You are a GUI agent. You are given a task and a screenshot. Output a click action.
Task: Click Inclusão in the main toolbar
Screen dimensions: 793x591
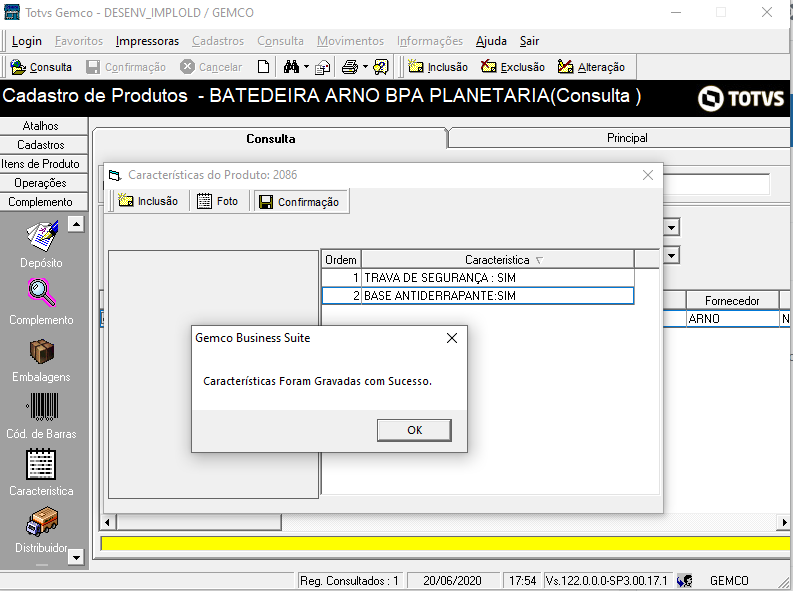point(438,67)
